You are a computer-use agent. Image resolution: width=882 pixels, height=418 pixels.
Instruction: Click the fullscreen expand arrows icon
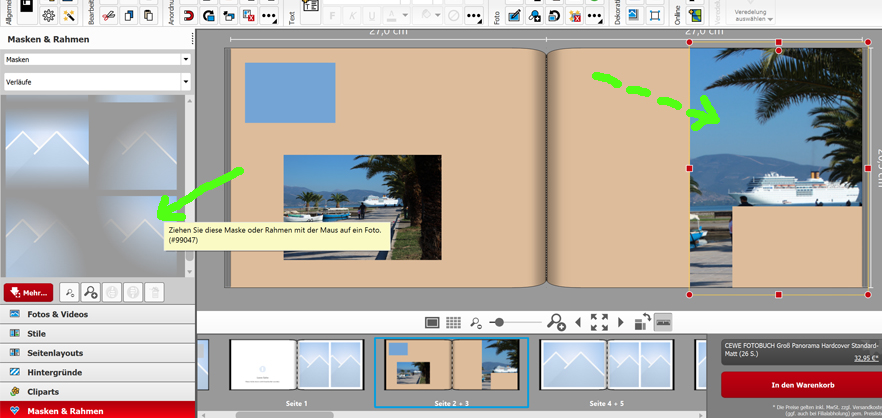coord(599,322)
